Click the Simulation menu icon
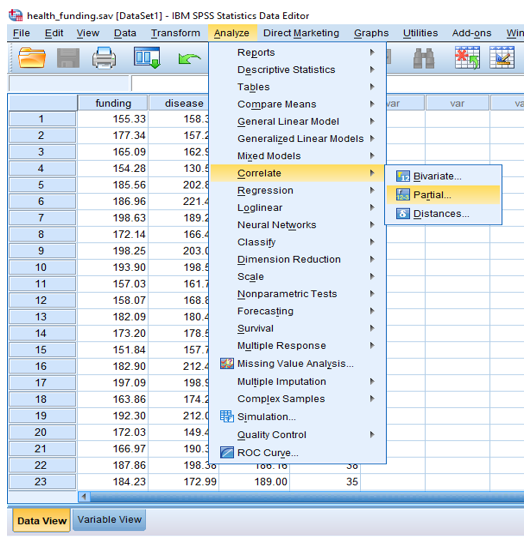This screenshot has height=537, width=524. (x=227, y=416)
